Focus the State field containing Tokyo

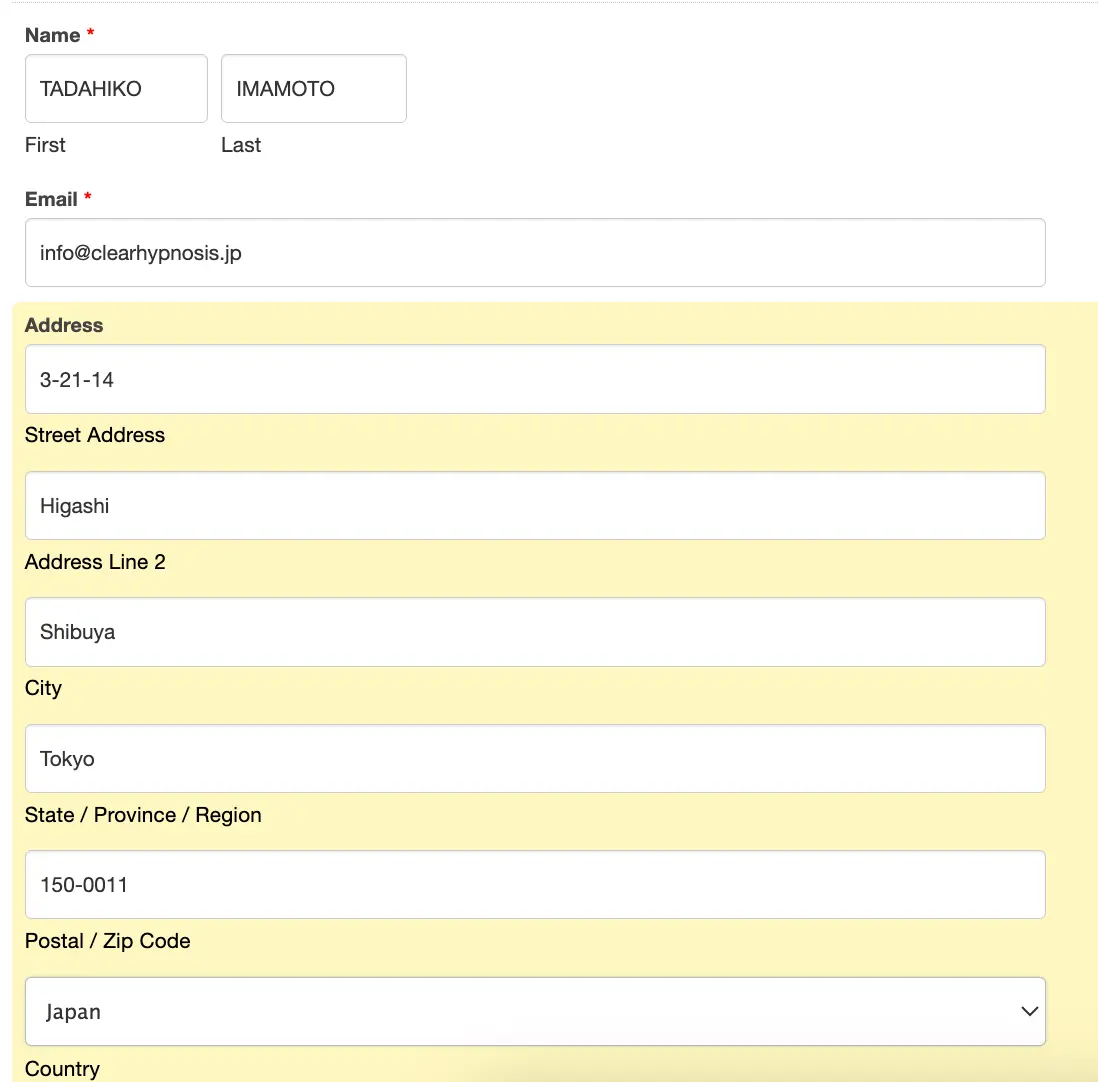tap(535, 759)
